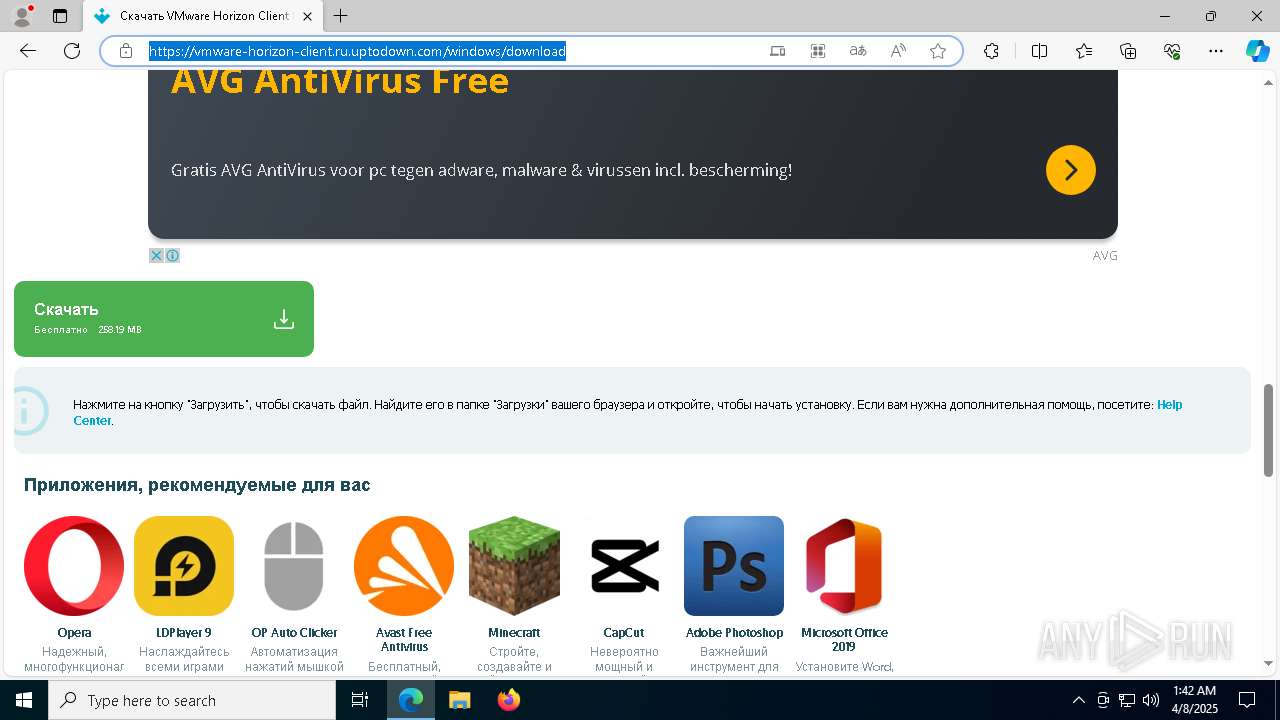Click the Edge profile avatar icon

click(x=22, y=16)
